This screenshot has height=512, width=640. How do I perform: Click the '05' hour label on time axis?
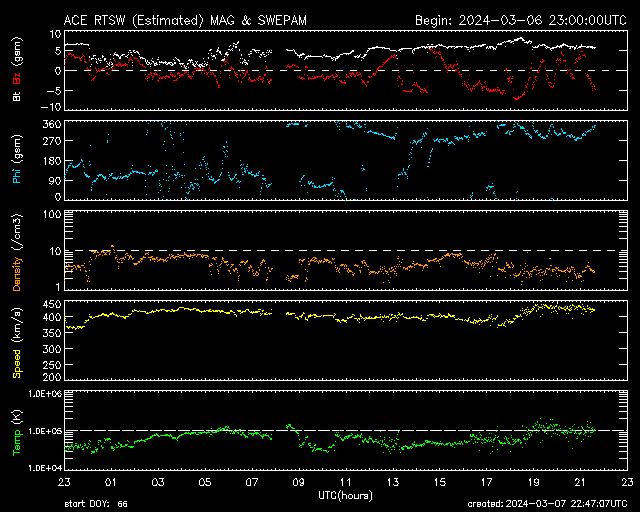[x=205, y=482]
